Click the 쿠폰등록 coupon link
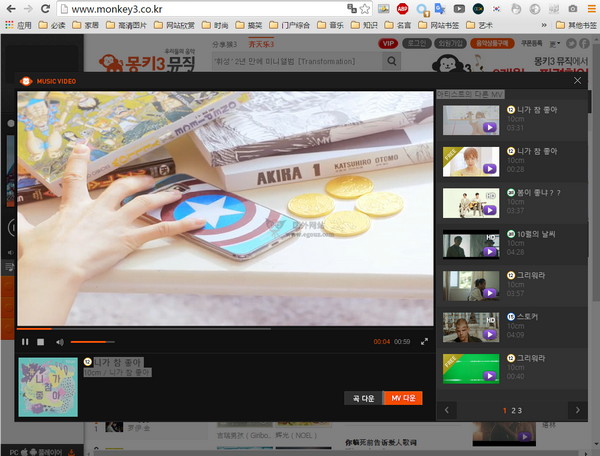The width and height of the screenshot is (600, 456). tap(532, 43)
